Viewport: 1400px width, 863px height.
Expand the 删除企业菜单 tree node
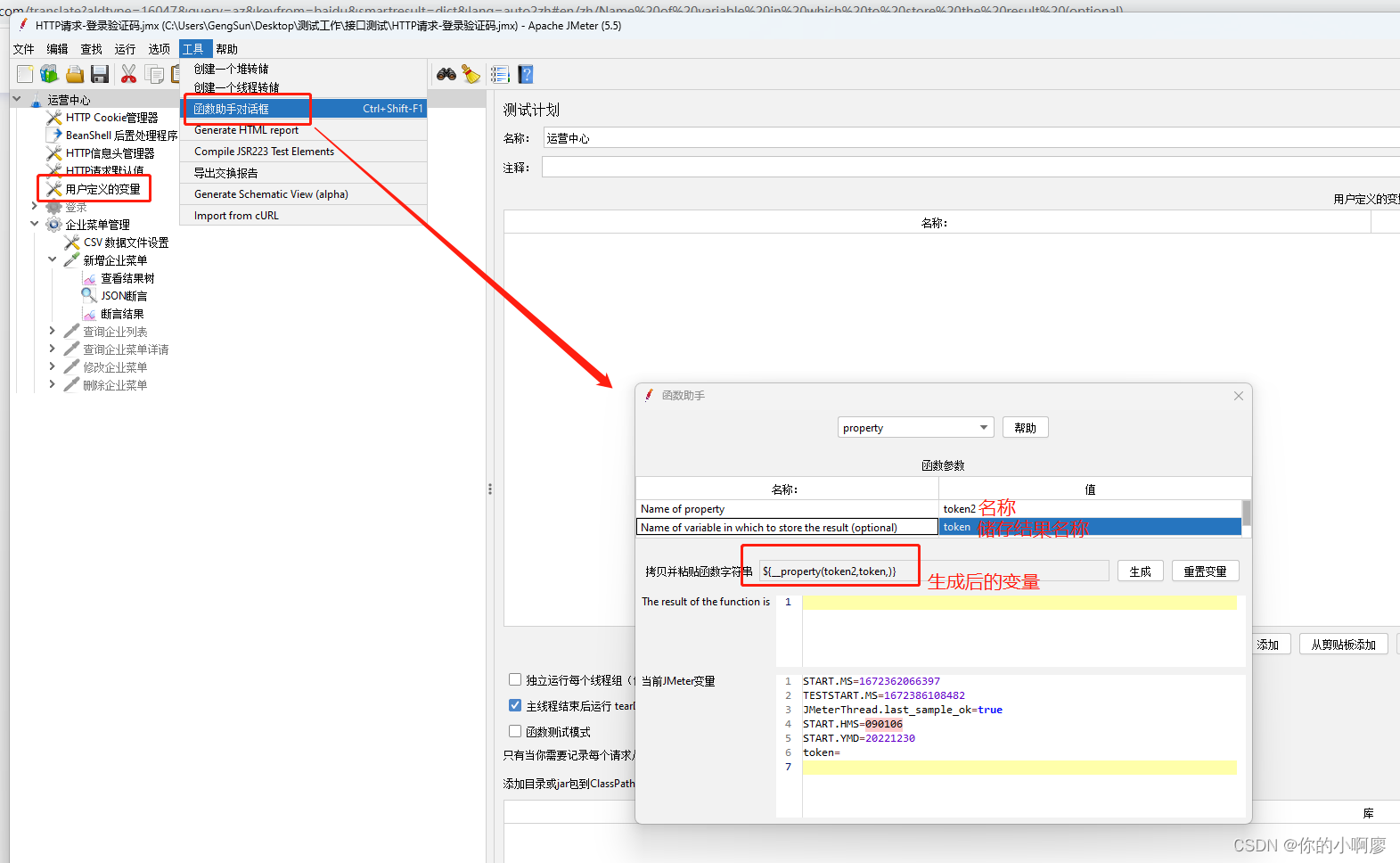53,384
